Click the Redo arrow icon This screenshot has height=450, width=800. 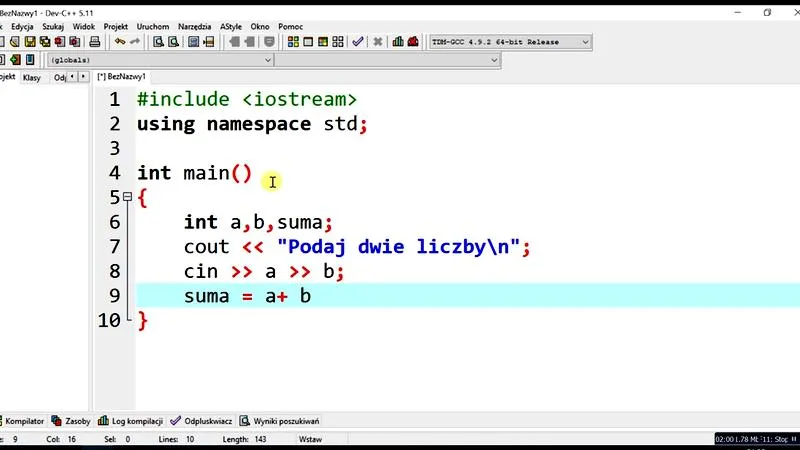click(x=135, y=42)
